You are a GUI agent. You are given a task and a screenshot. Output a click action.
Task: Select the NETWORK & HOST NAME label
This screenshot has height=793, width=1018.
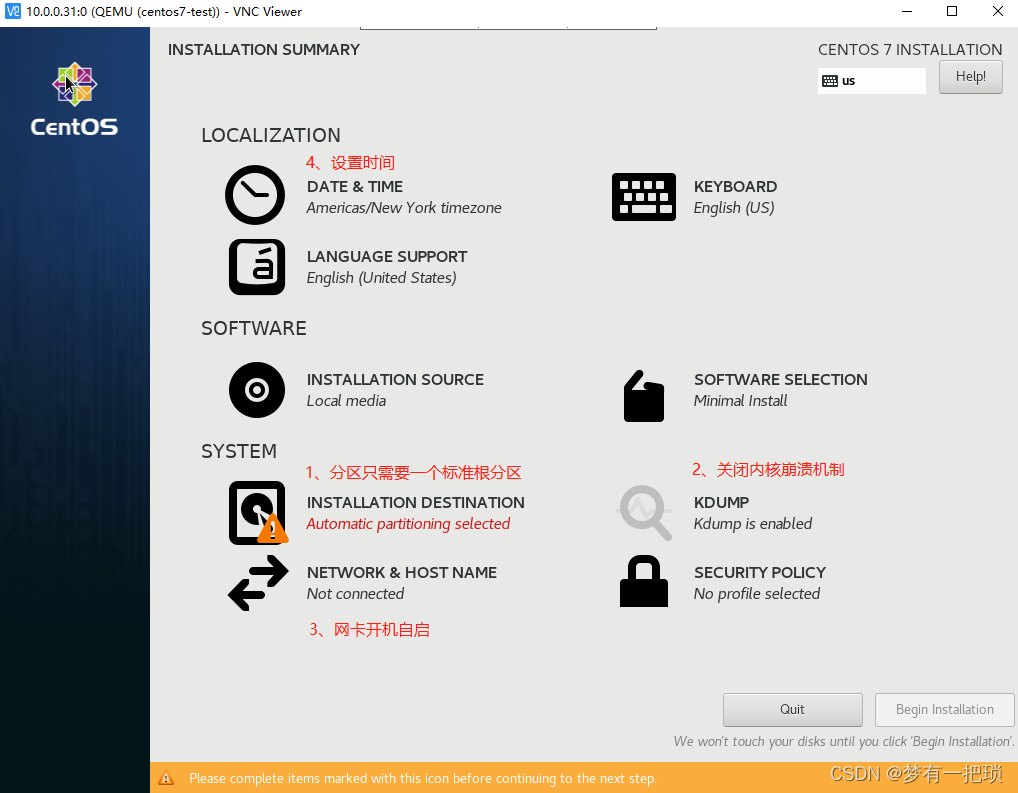(402, 572)
